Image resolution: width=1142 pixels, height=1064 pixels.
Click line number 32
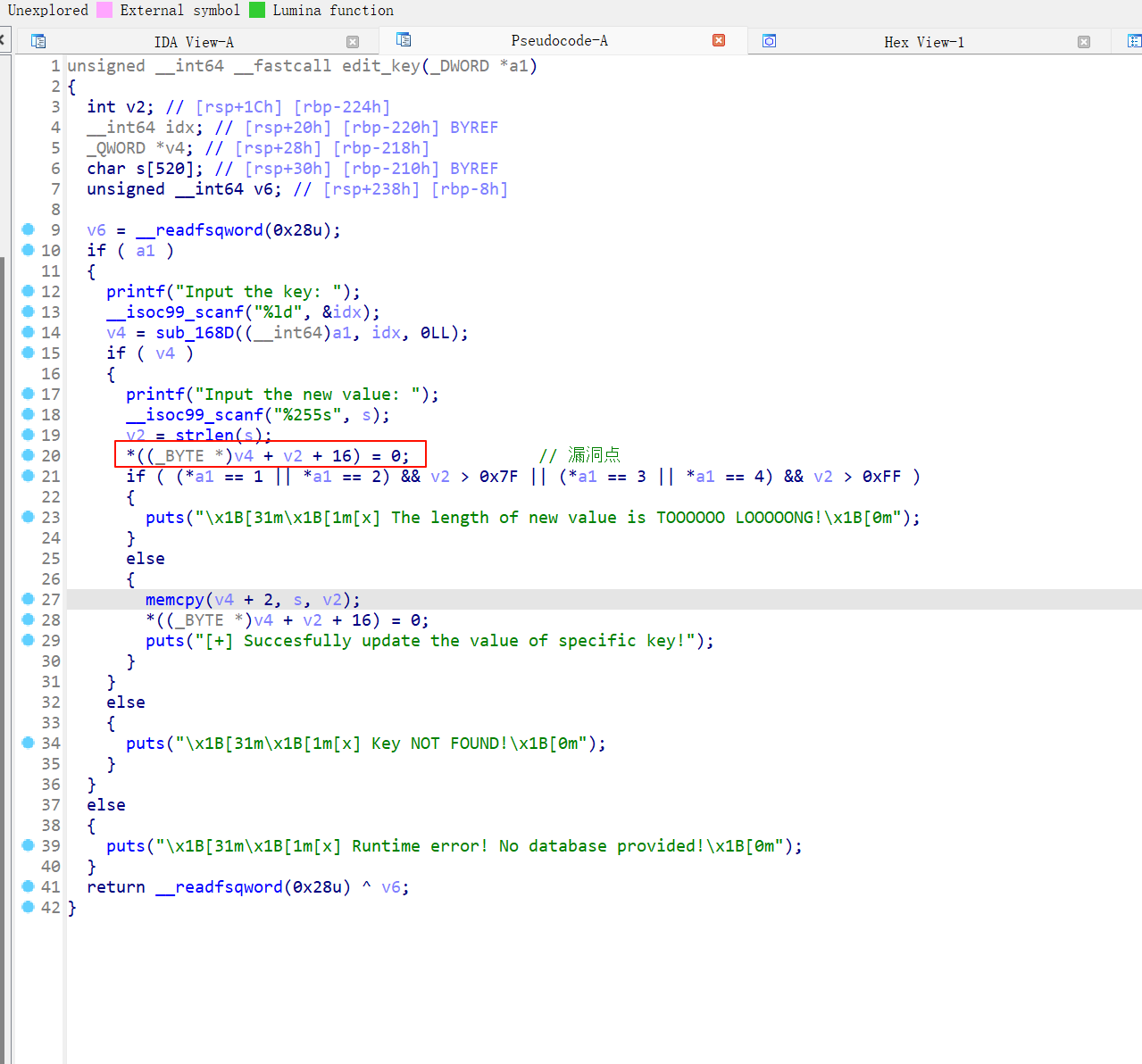pyautogui.click(x=51, y=702)
